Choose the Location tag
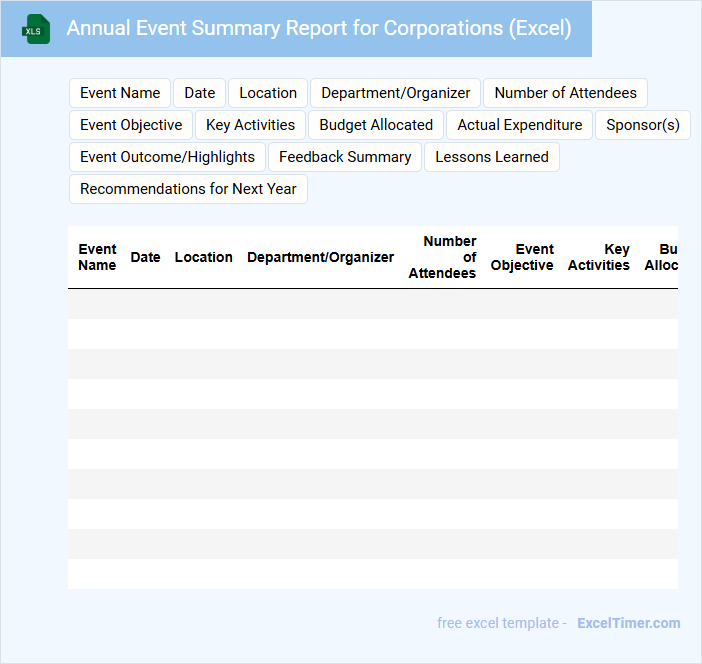 (268, 93)
